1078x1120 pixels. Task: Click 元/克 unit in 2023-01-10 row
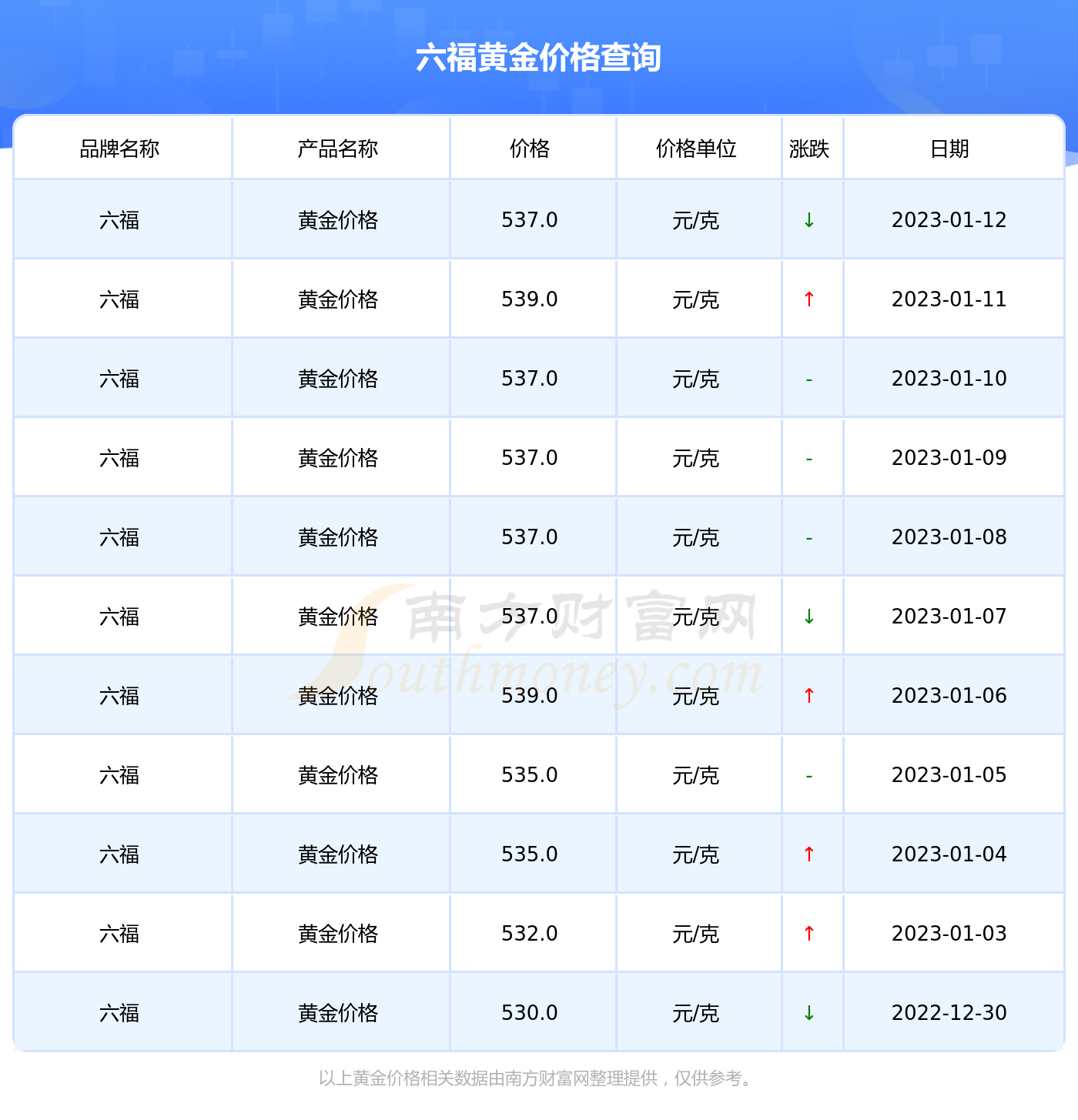(696, 379)
